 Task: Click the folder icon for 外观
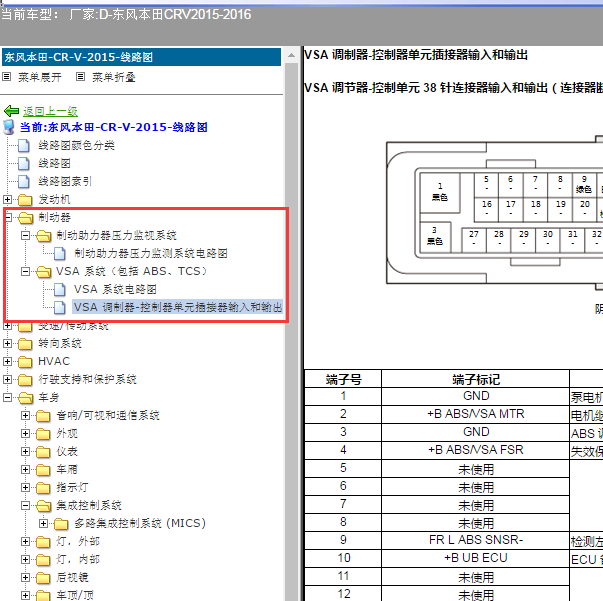(43, 434)
